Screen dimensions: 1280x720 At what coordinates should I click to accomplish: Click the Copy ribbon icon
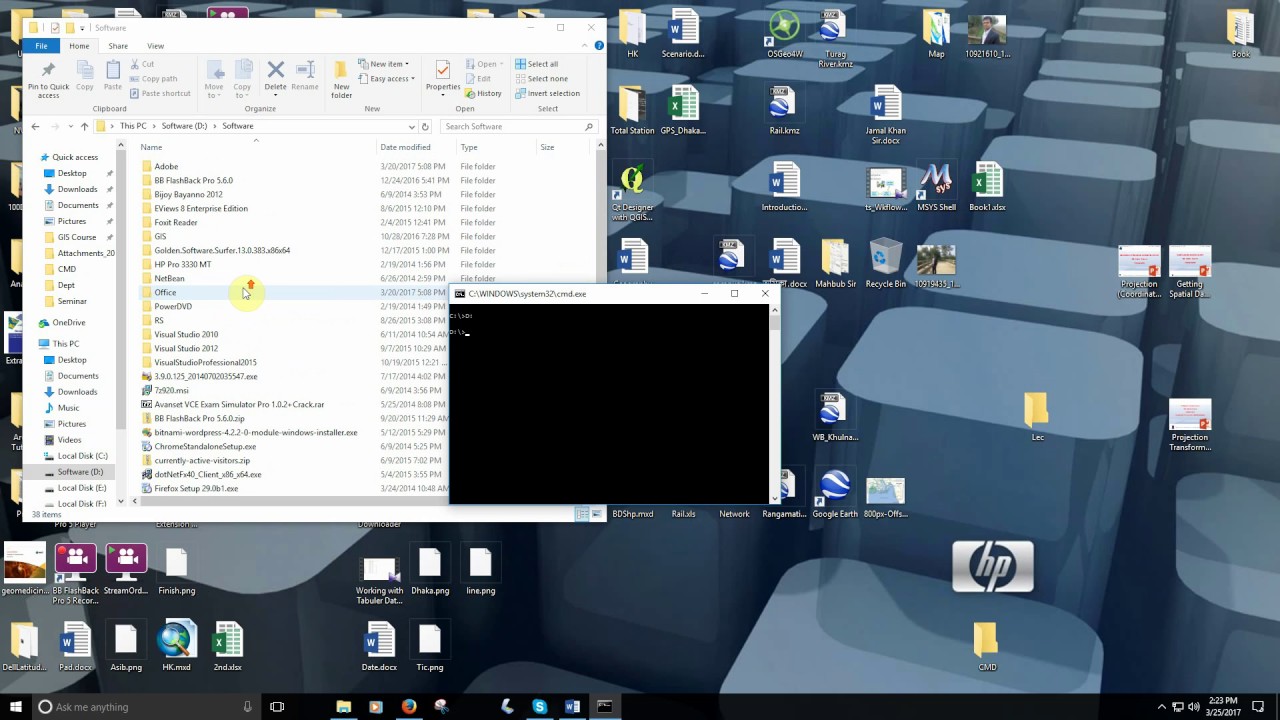point(85,70)
